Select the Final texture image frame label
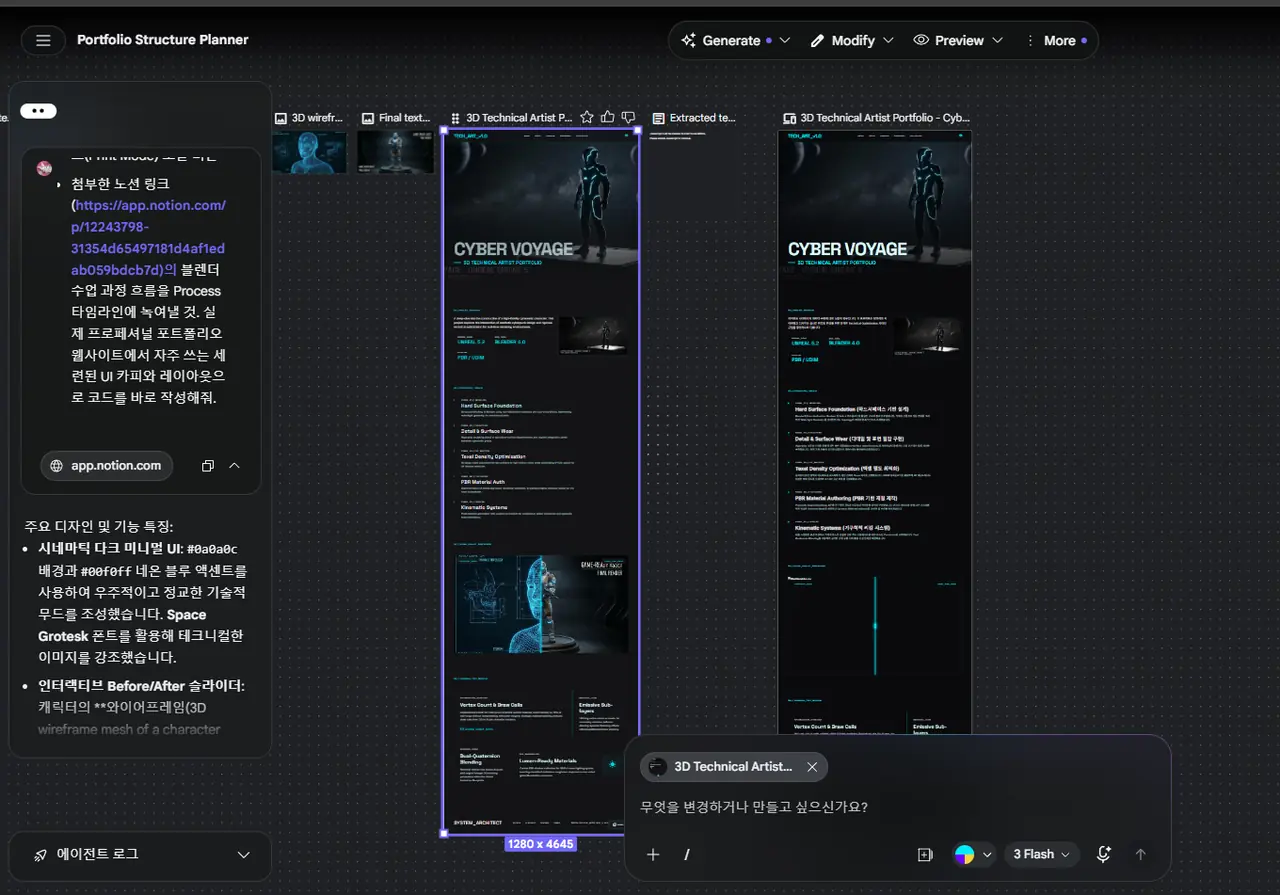 coord(396,118)
